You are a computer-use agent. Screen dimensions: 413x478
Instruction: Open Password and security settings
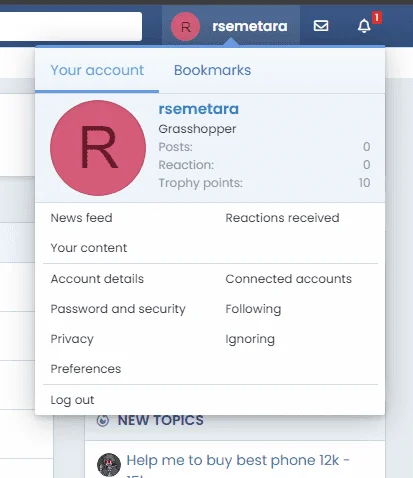click(x=118, y=309)
